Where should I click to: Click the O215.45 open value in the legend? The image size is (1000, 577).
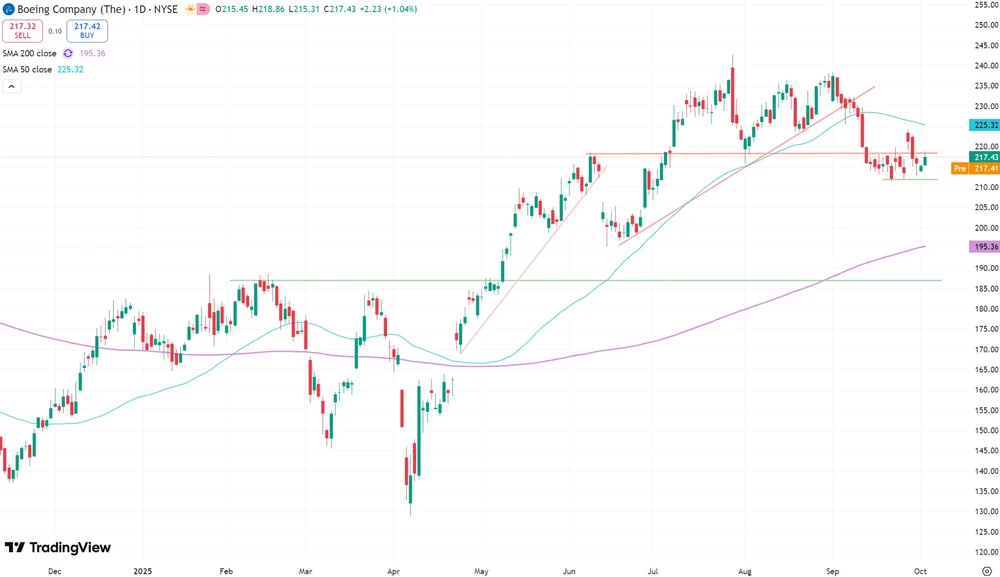[x=231, y=9]
